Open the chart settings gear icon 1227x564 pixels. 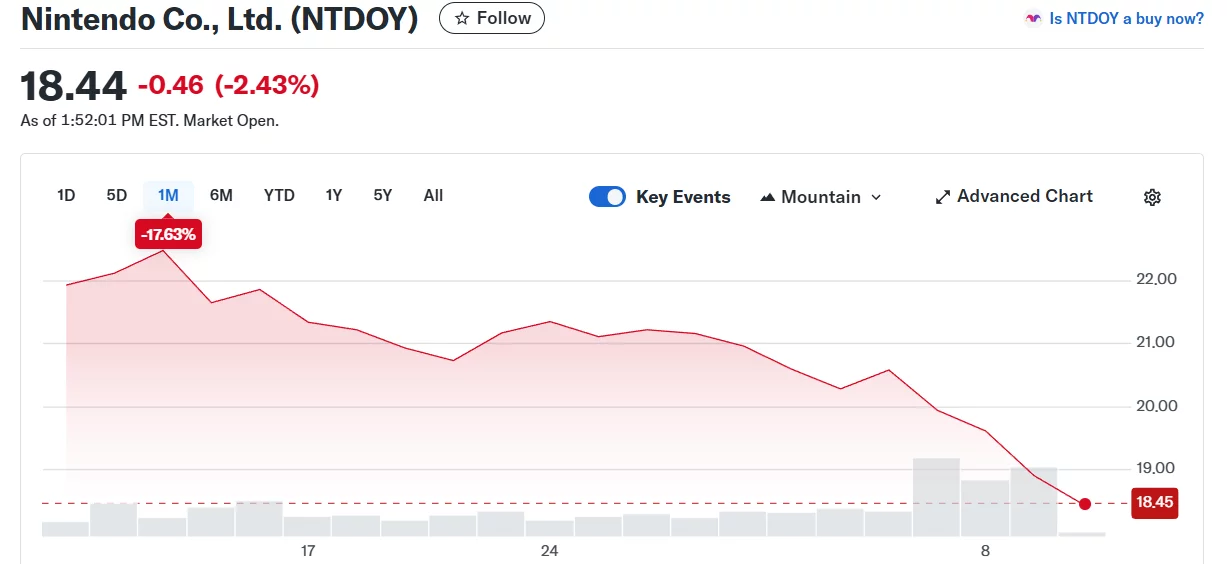1152,197
